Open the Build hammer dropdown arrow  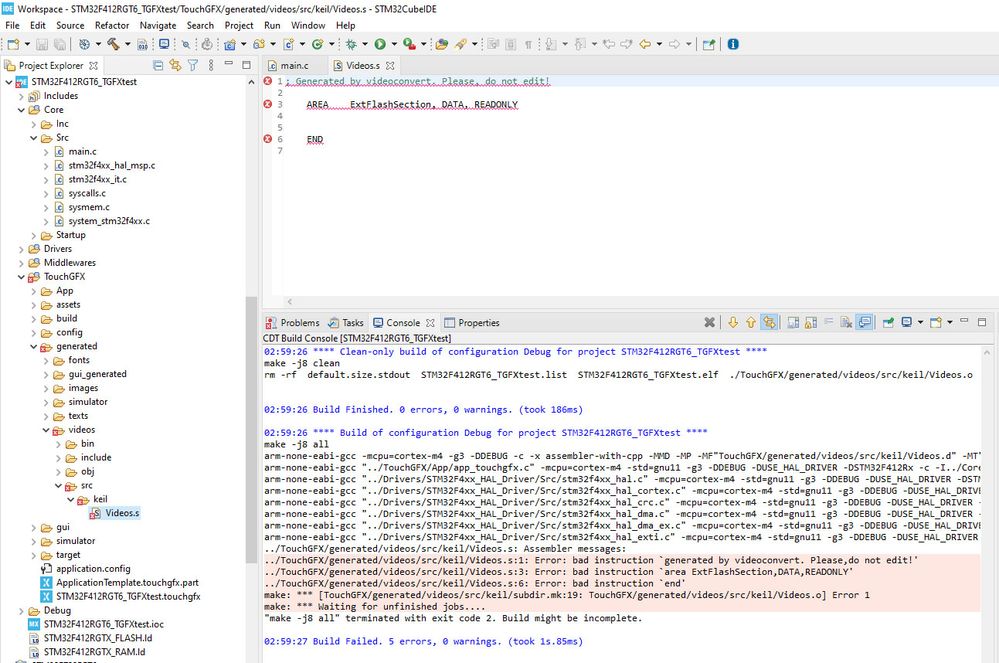coord(127,44)
